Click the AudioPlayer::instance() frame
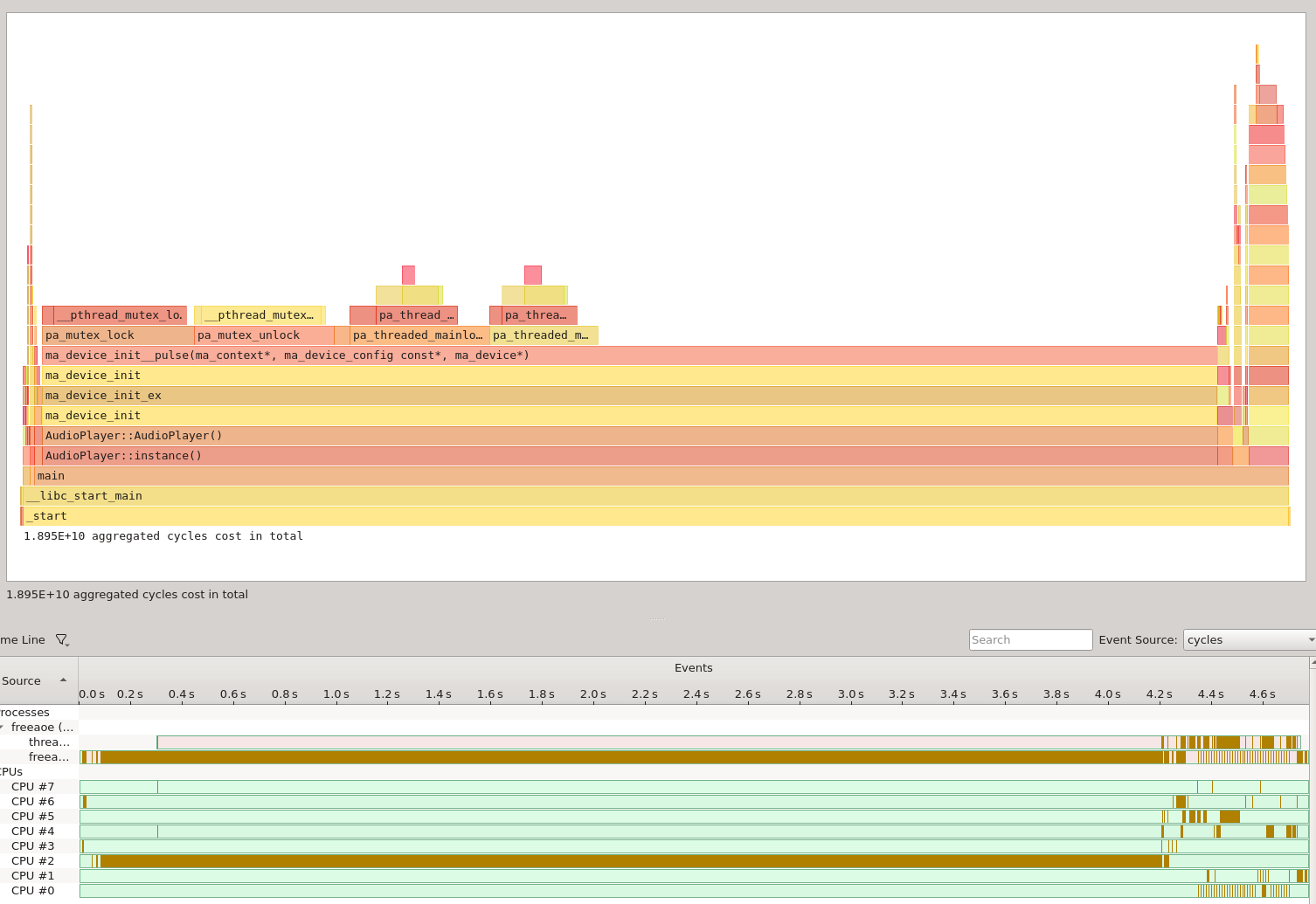 pos(350,455)
